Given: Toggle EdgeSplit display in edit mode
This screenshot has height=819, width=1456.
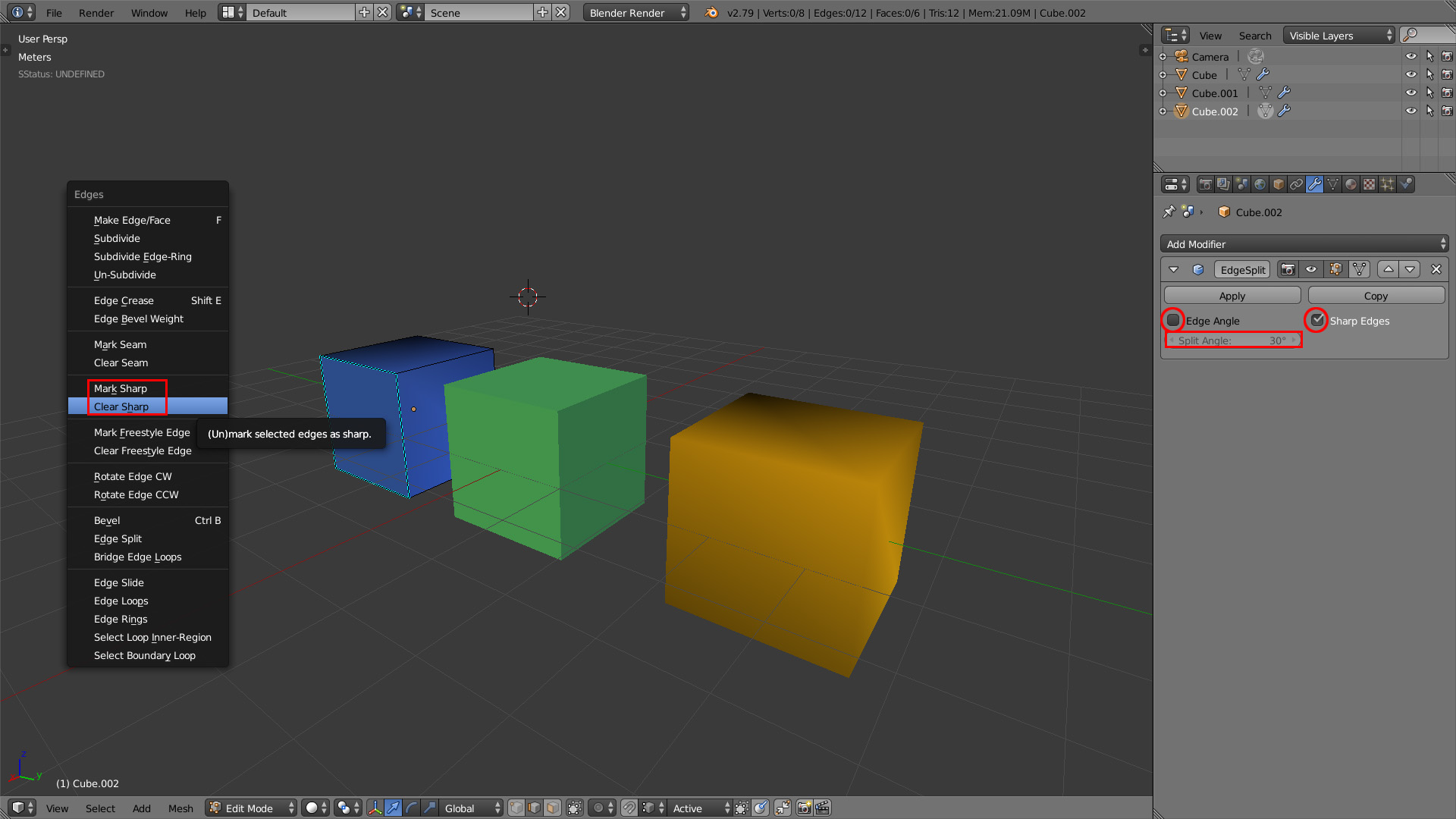Looking at the screenshot, I should (x=1335, y=269).
